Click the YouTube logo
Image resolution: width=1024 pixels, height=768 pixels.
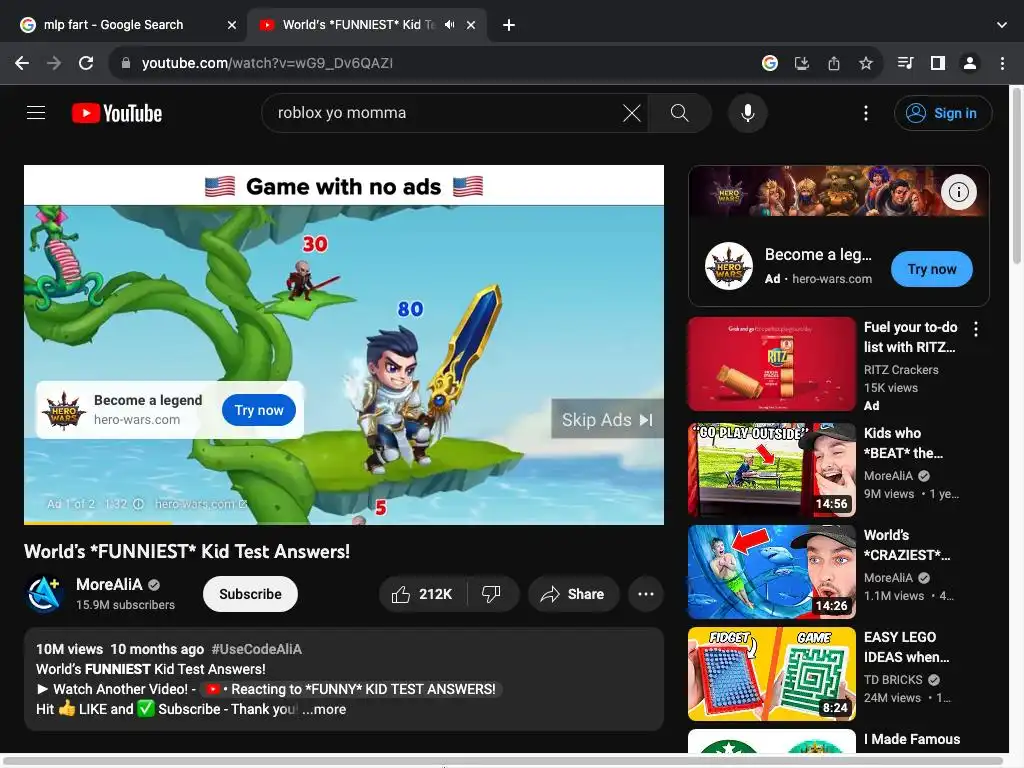[x=117, y=113]
